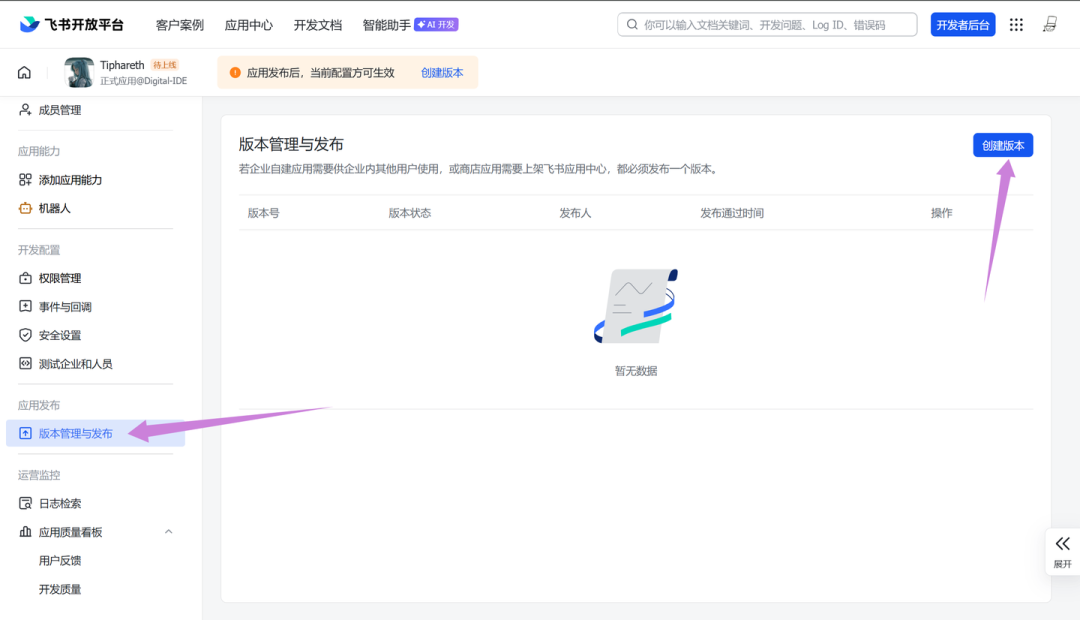Go to 权限管理 permissions page

60,278
